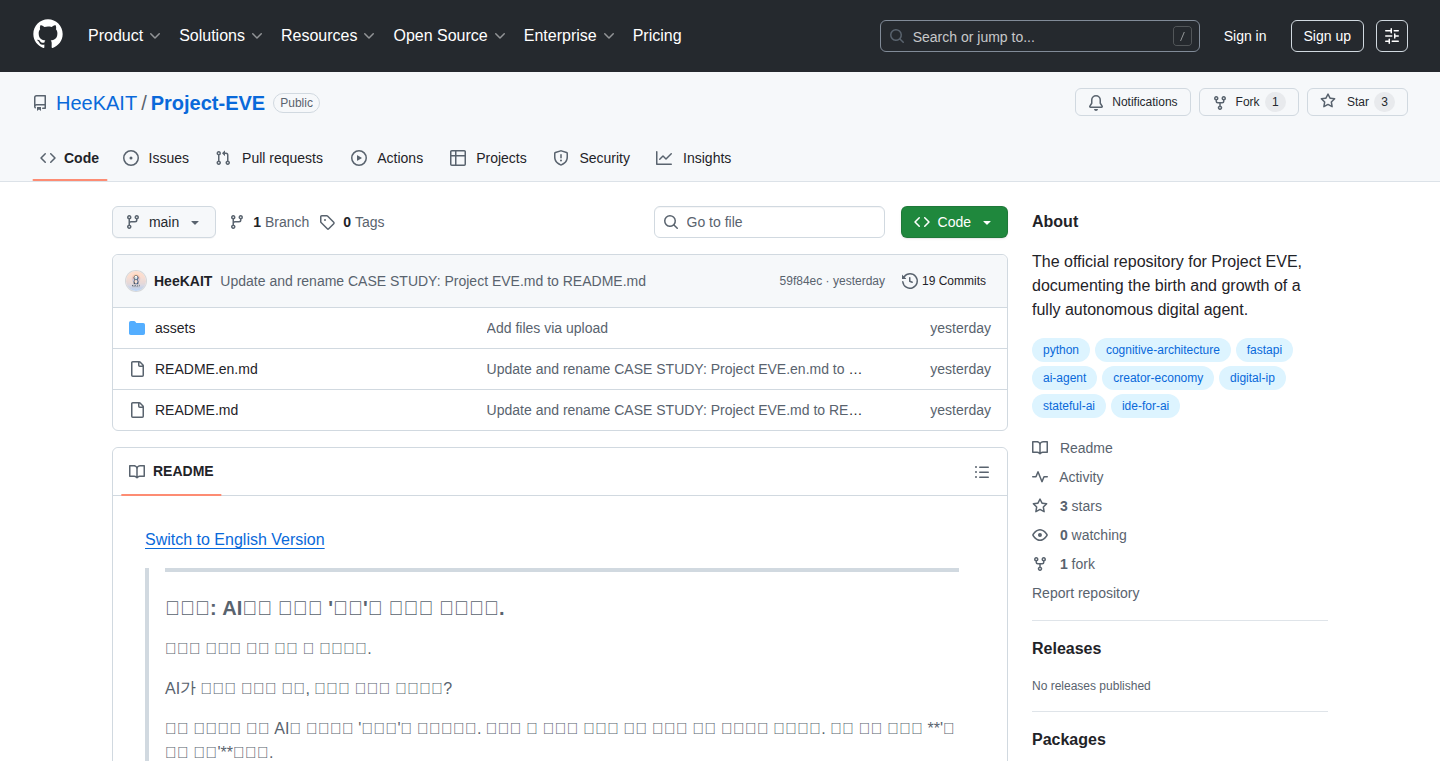Expand the Solutions dropdown
The image size is (1440, 761).
221,35
